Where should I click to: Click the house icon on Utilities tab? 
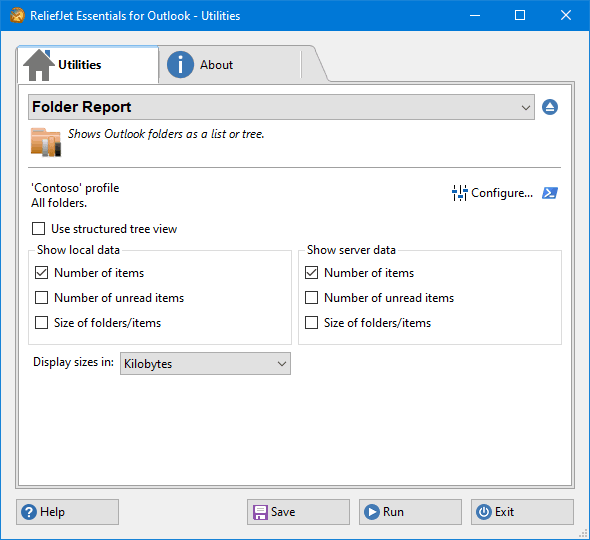[x=38, y=65]
